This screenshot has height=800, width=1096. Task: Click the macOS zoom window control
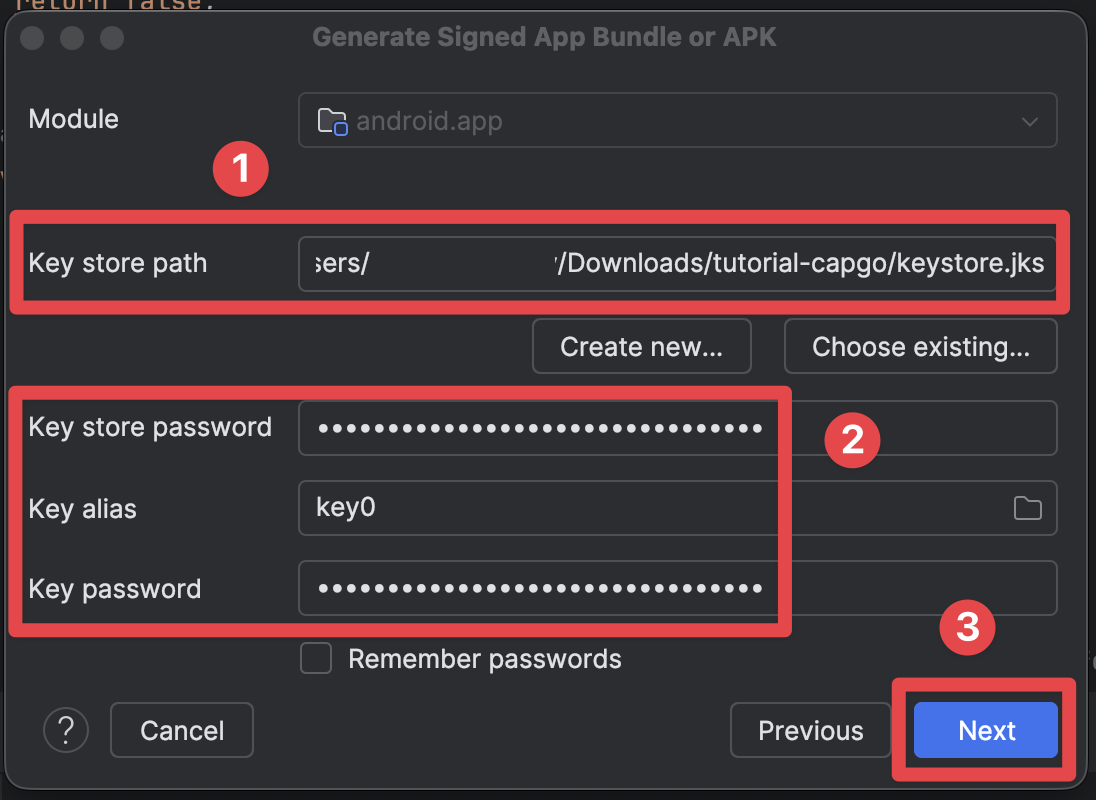[112, 39]
